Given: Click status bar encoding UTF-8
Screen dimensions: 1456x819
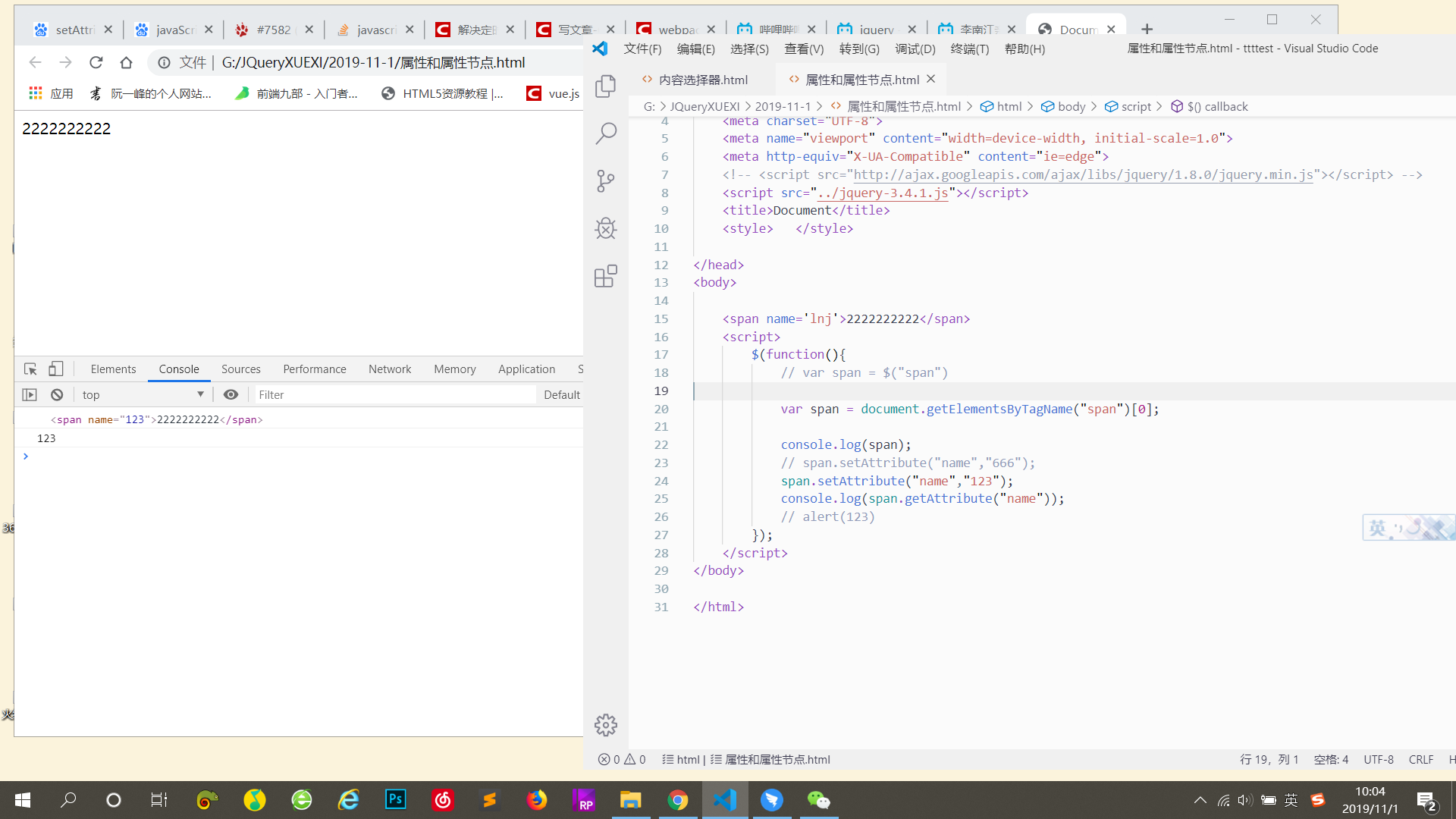Looking at the screenshot, I should (1379, 759).
